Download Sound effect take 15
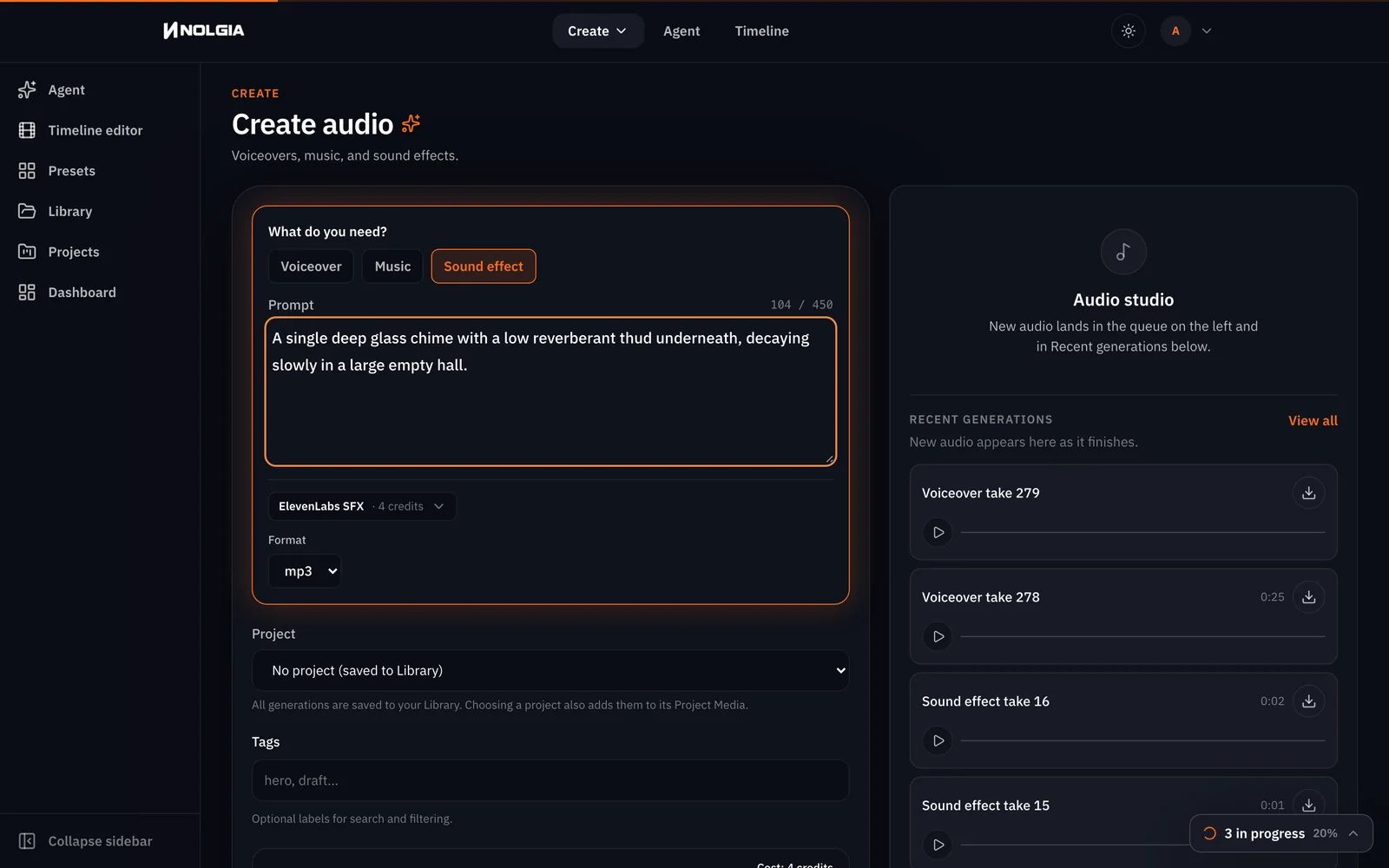1389x868 pixels. pyautogui.click(x=1309, y=806)
